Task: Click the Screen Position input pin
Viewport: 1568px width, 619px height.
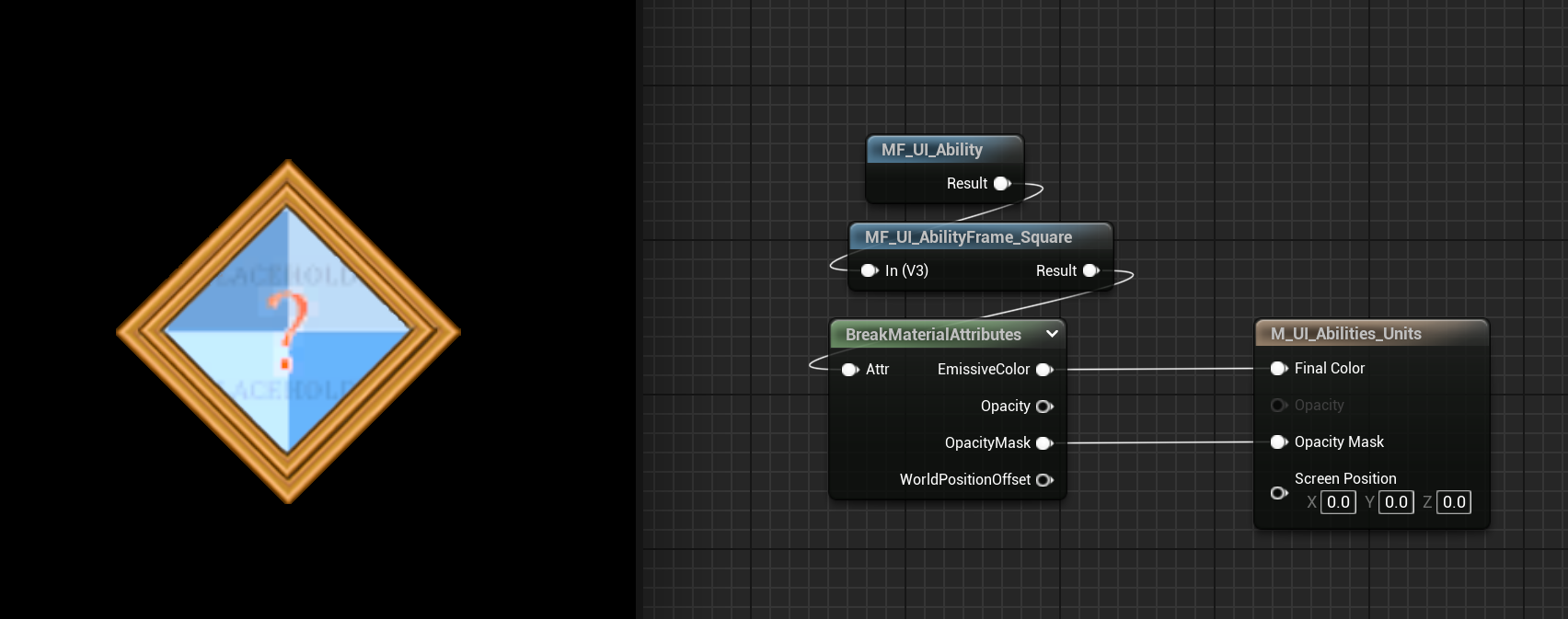Action: click(1278, 493)
